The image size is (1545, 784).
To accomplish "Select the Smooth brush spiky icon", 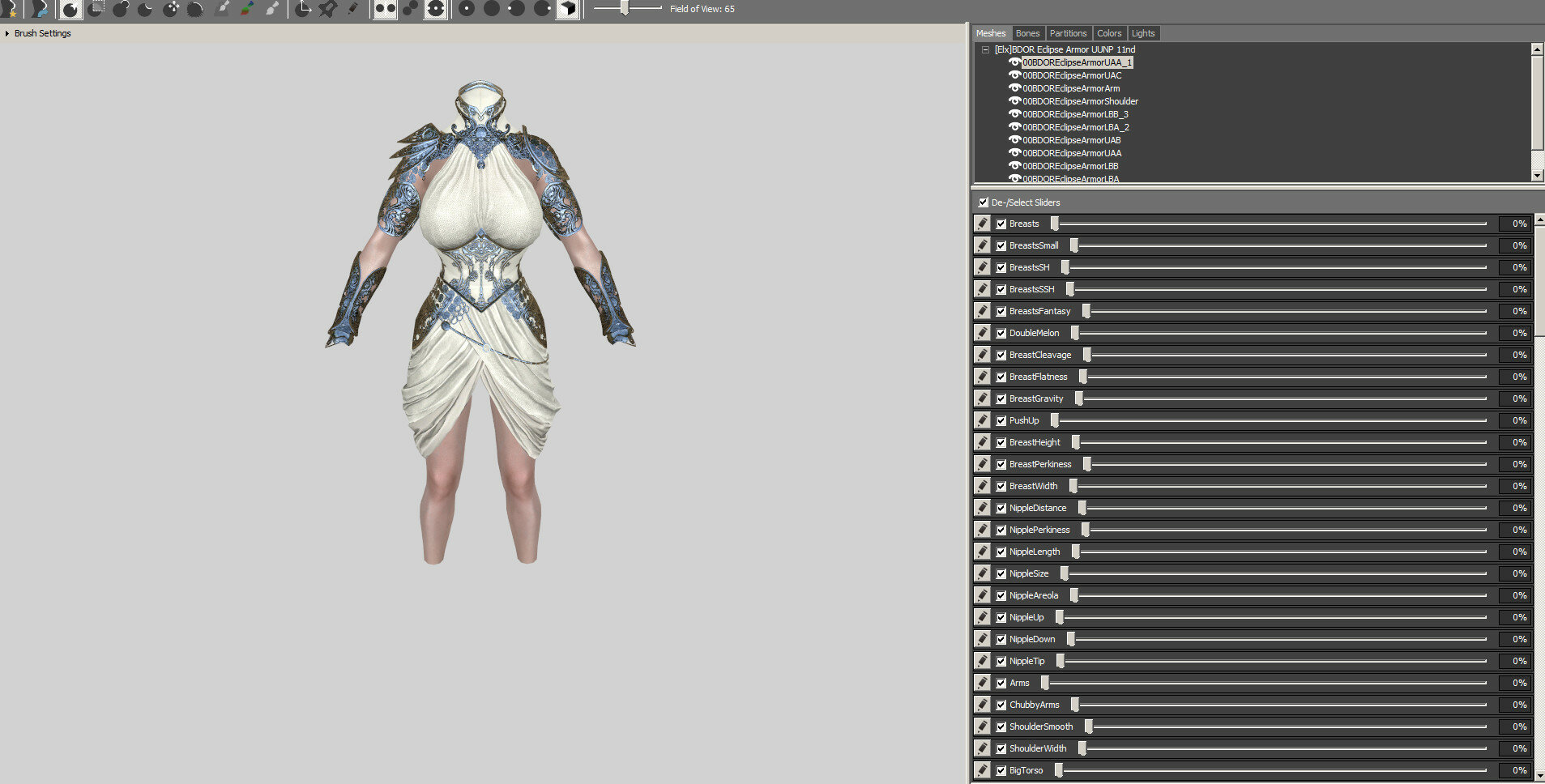I will 195,9.
